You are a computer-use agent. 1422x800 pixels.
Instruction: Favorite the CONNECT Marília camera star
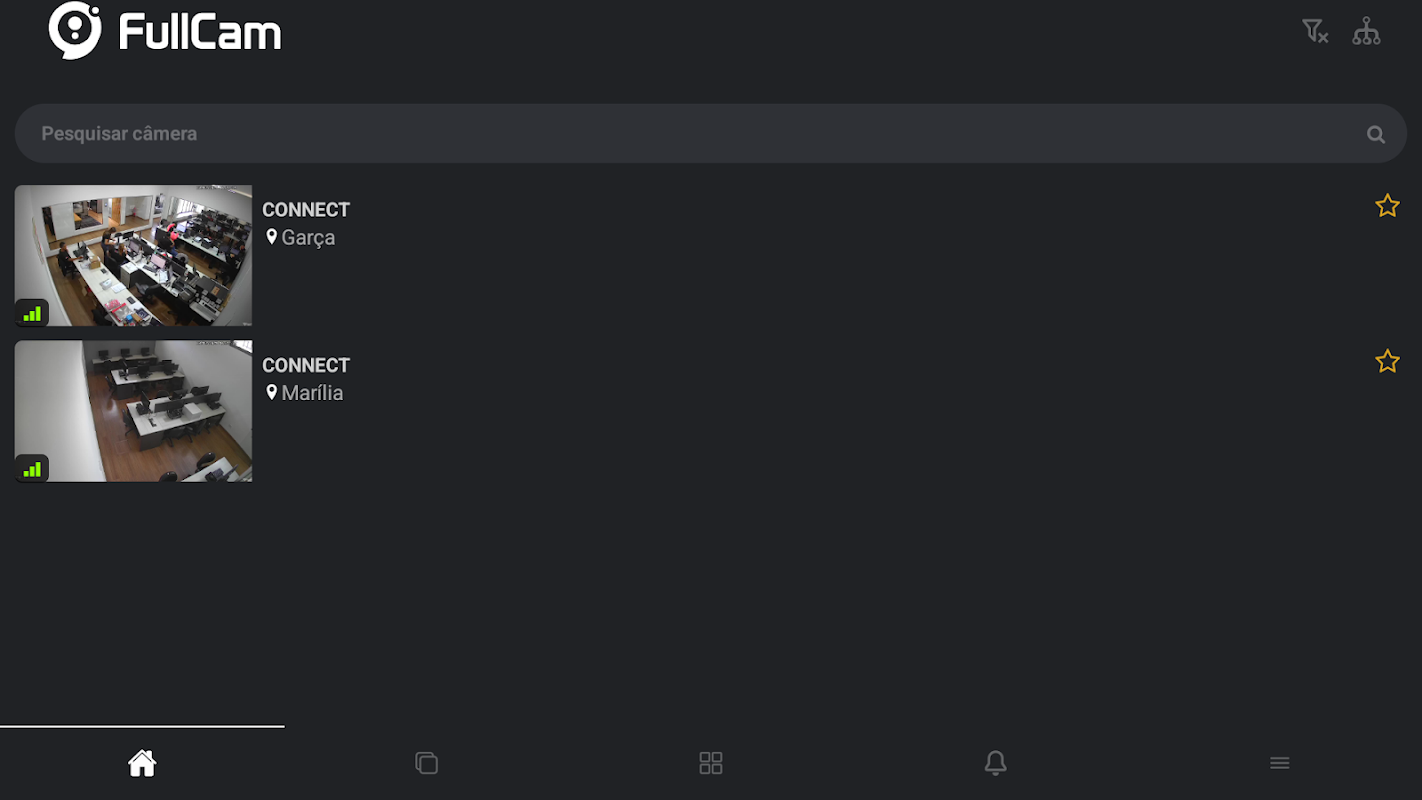tap(1387, 361)
